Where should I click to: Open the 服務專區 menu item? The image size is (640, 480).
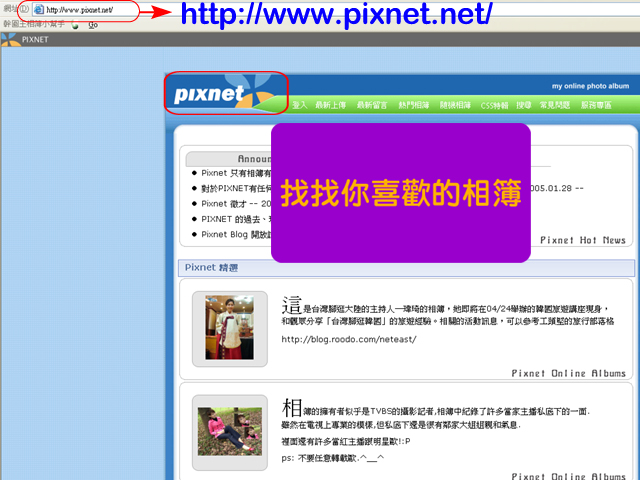pyautogui.click(x=596, y=105)
